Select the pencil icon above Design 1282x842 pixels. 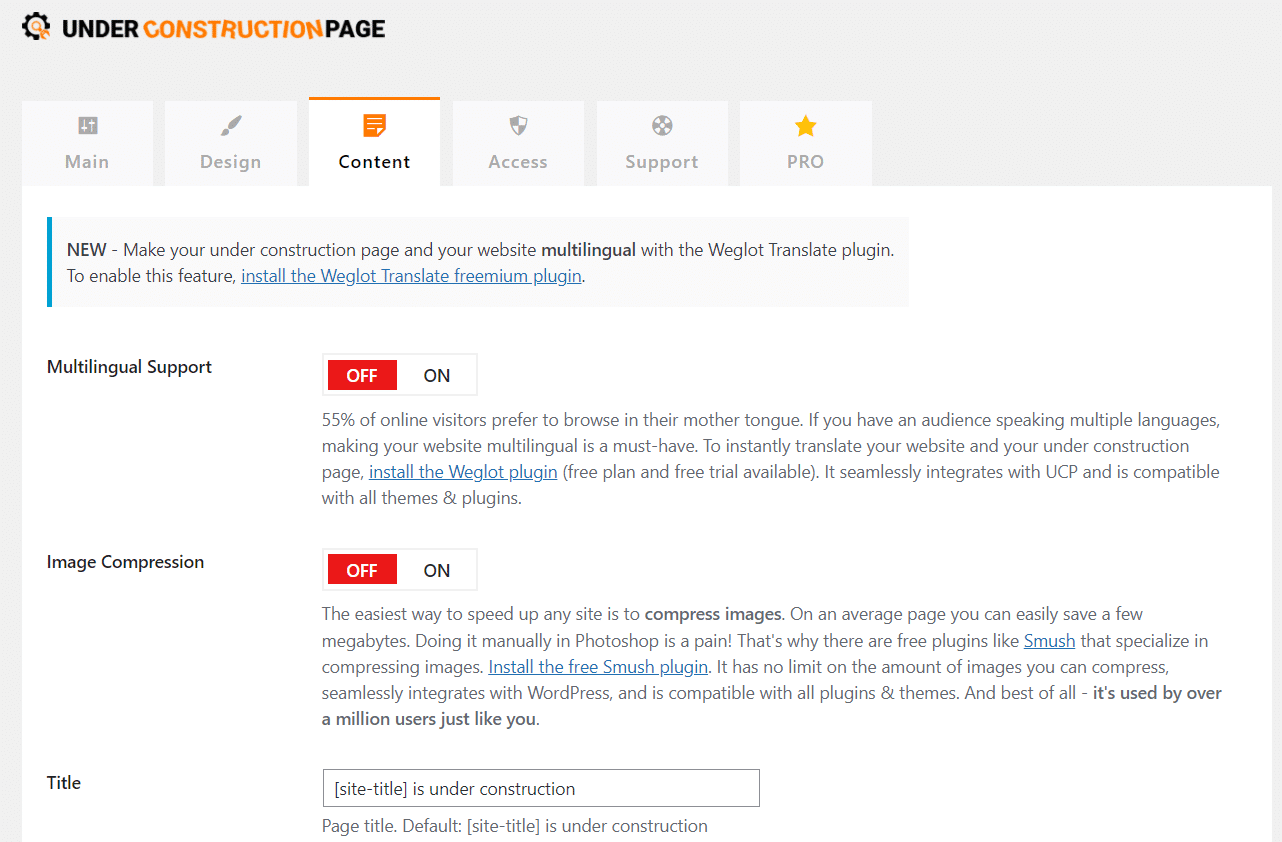tap(230, 125)
